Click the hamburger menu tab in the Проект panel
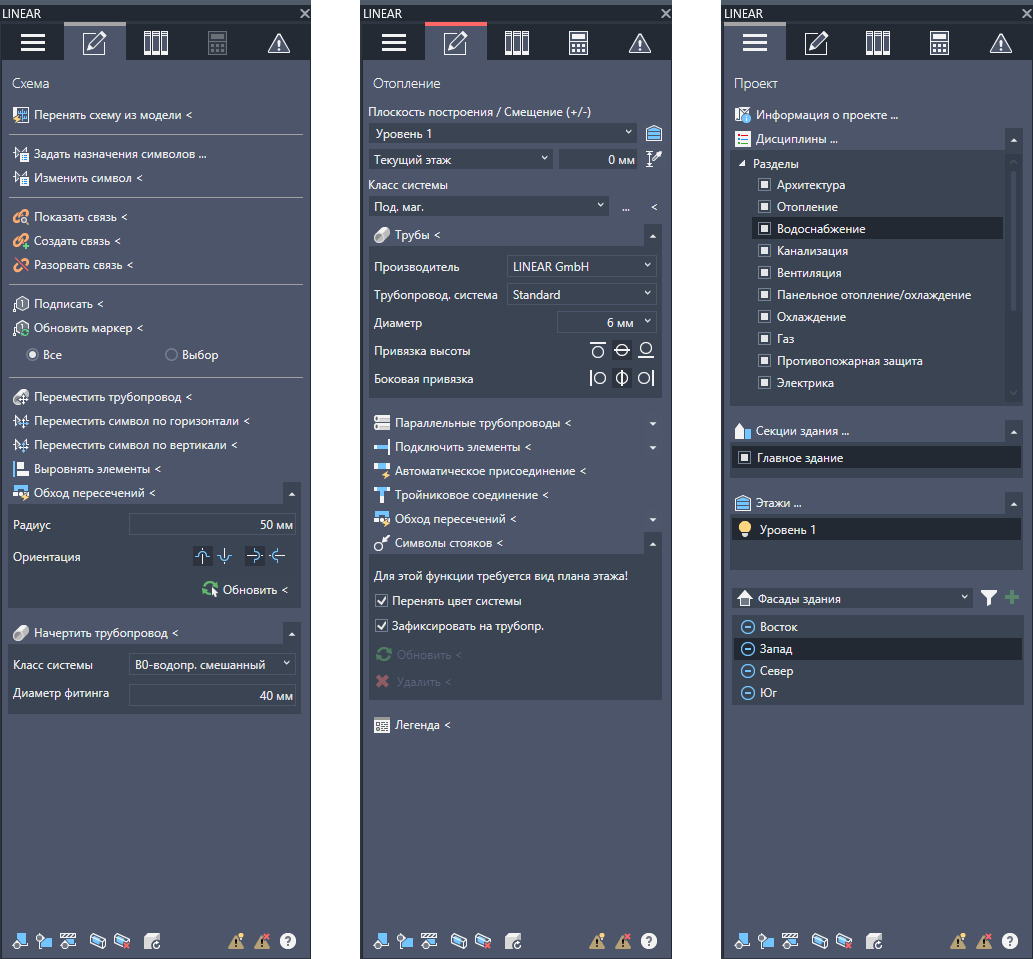 pos(755,42)
